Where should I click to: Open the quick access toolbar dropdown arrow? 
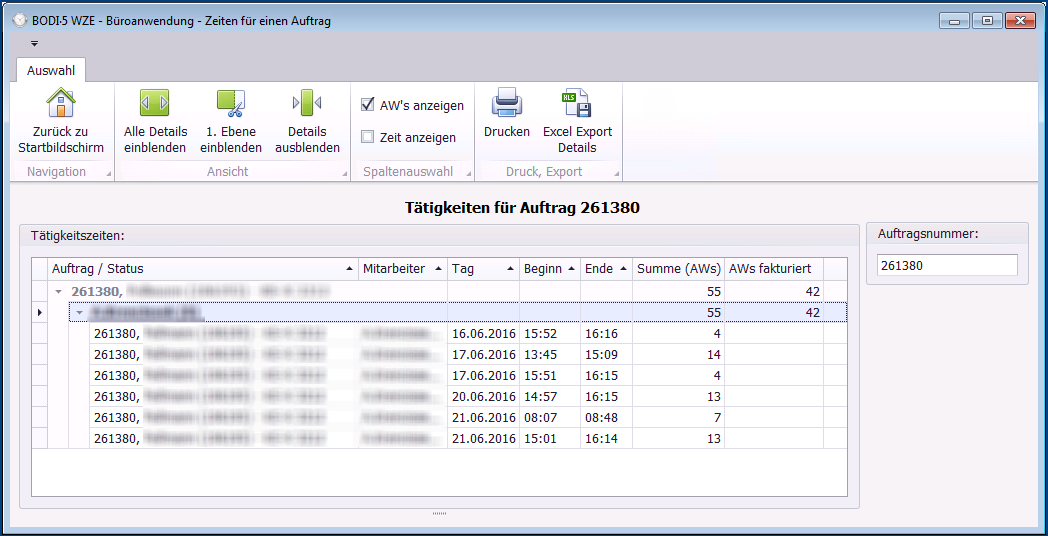[34, 44]
